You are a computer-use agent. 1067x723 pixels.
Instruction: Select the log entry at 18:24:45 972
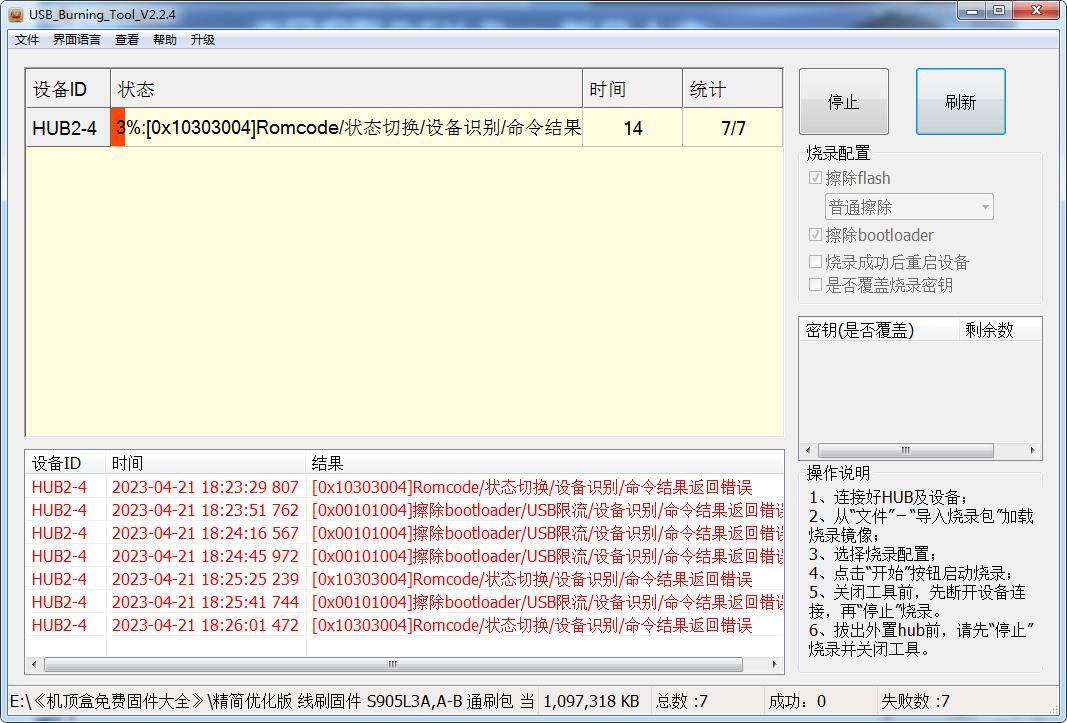click(404, 556)
